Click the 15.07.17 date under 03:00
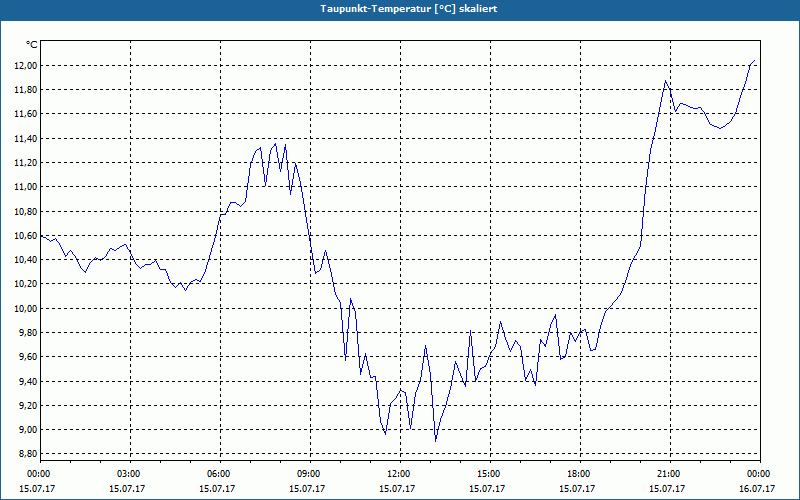This screenshot has height=500, width=800. pyautogui.click(x=127, y=489)
